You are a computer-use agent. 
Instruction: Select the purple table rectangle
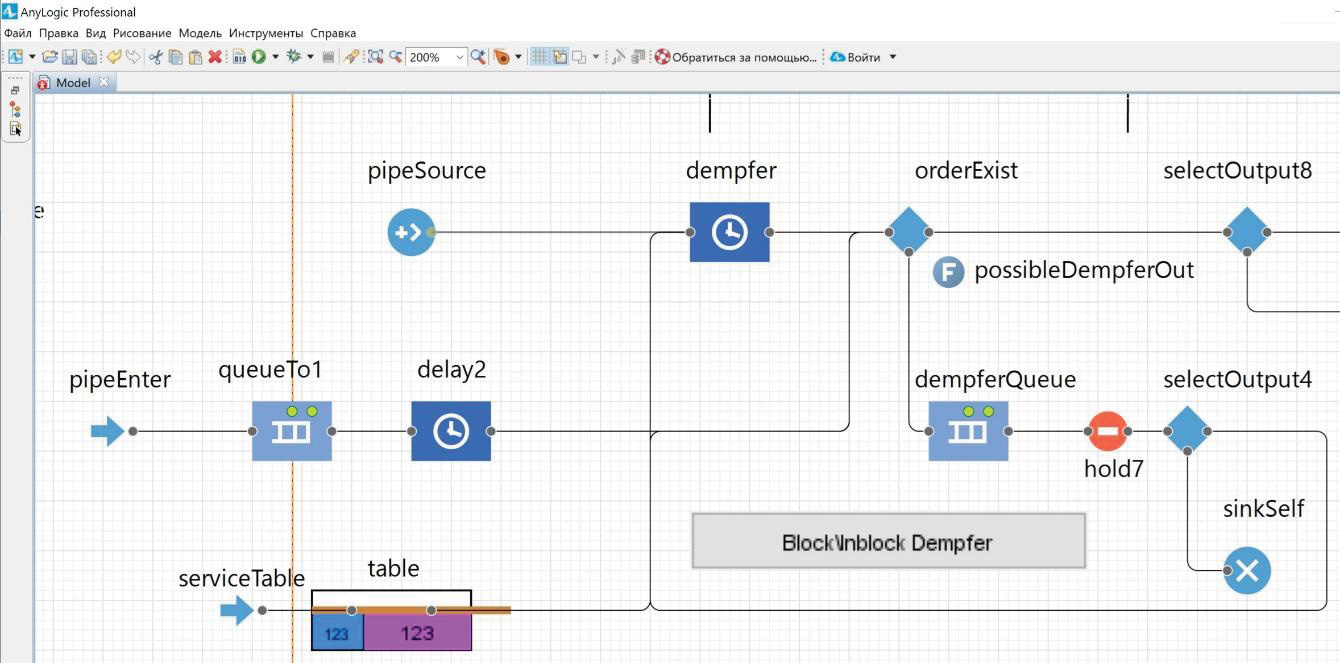(x=417, y=632)
